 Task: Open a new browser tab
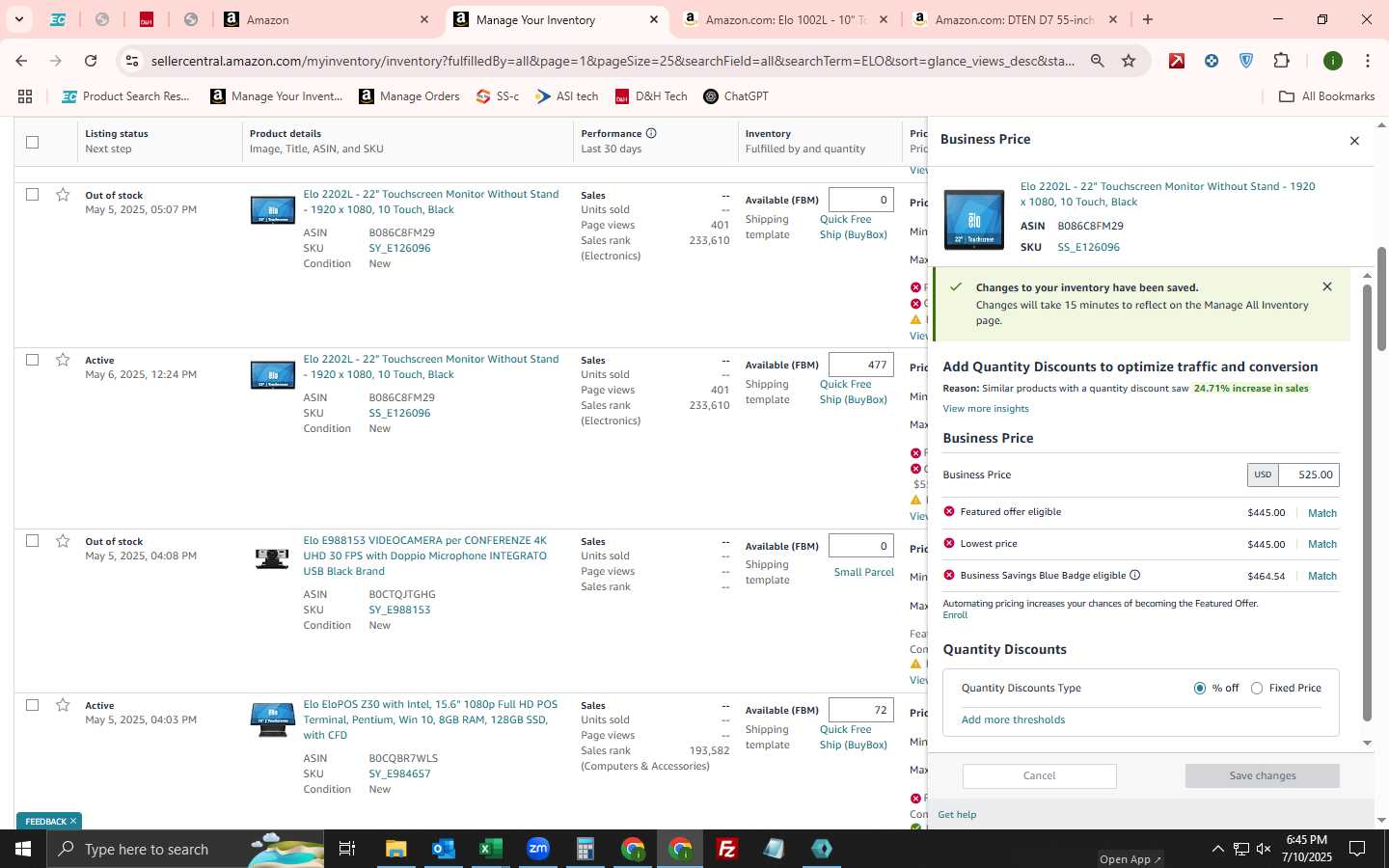click(x=1148, y=19)
